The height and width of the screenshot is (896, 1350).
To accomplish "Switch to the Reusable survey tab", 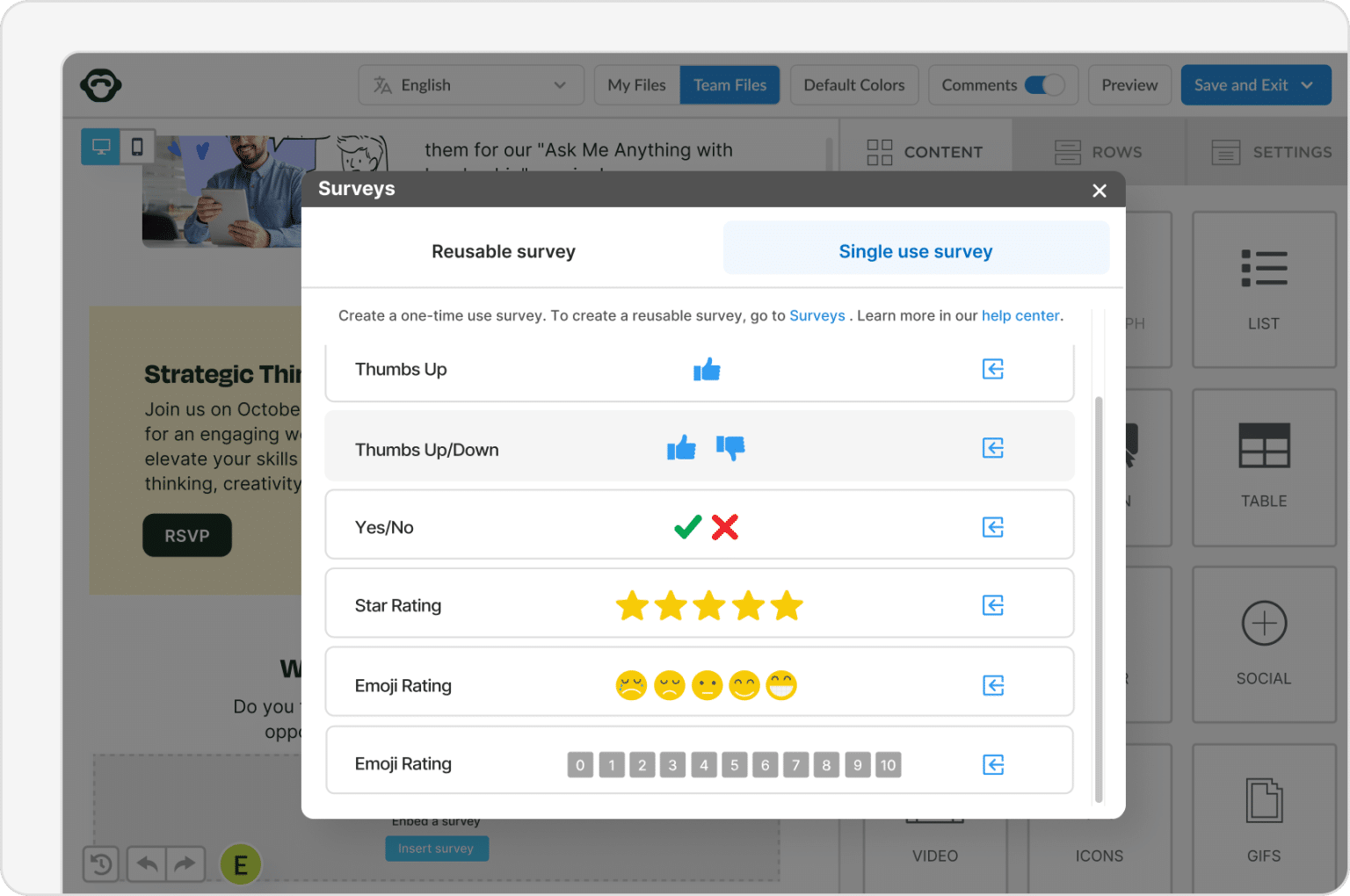I will point(503,251).
